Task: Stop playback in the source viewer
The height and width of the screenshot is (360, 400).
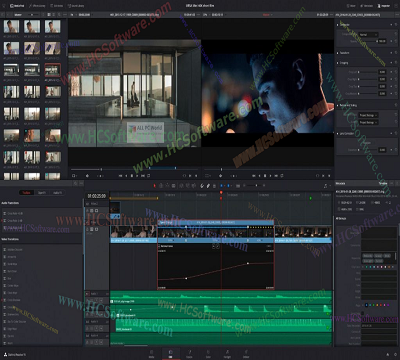Action: 132,176
